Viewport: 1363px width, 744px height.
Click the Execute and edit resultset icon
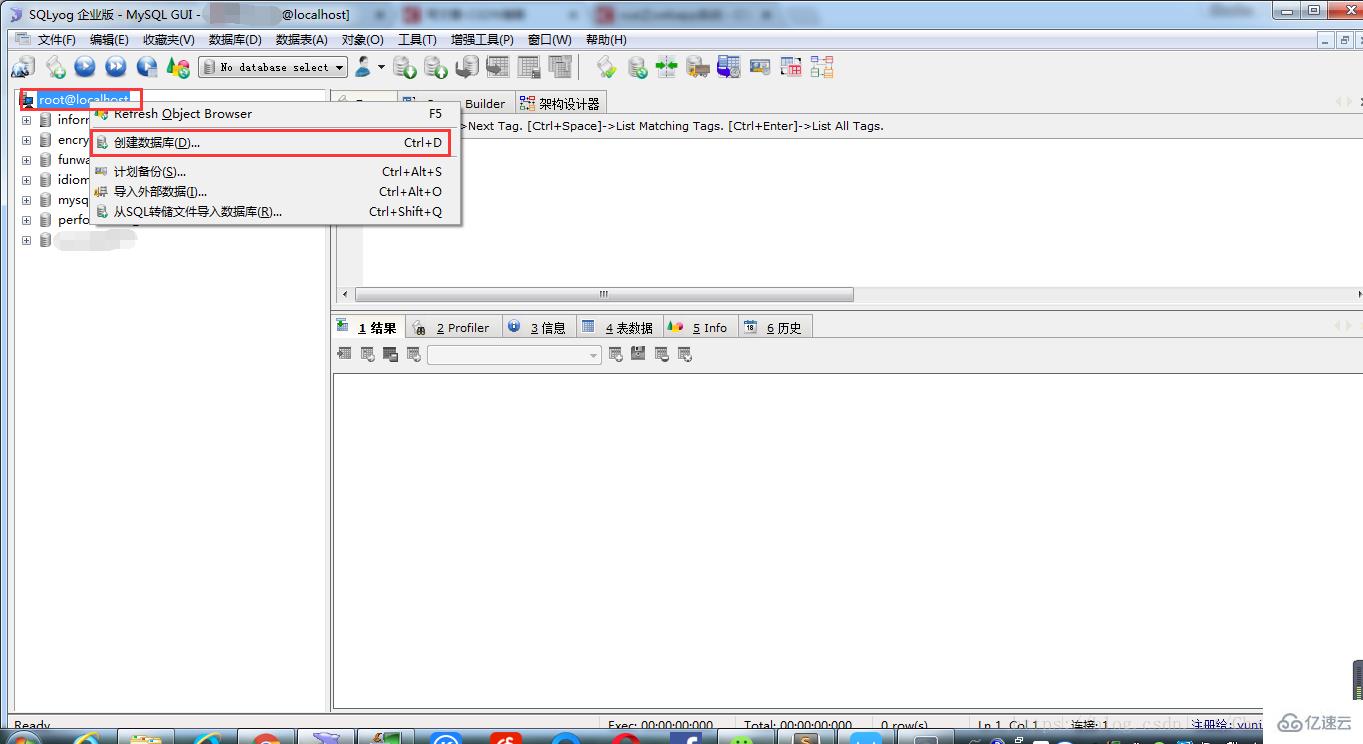[147, 67]
